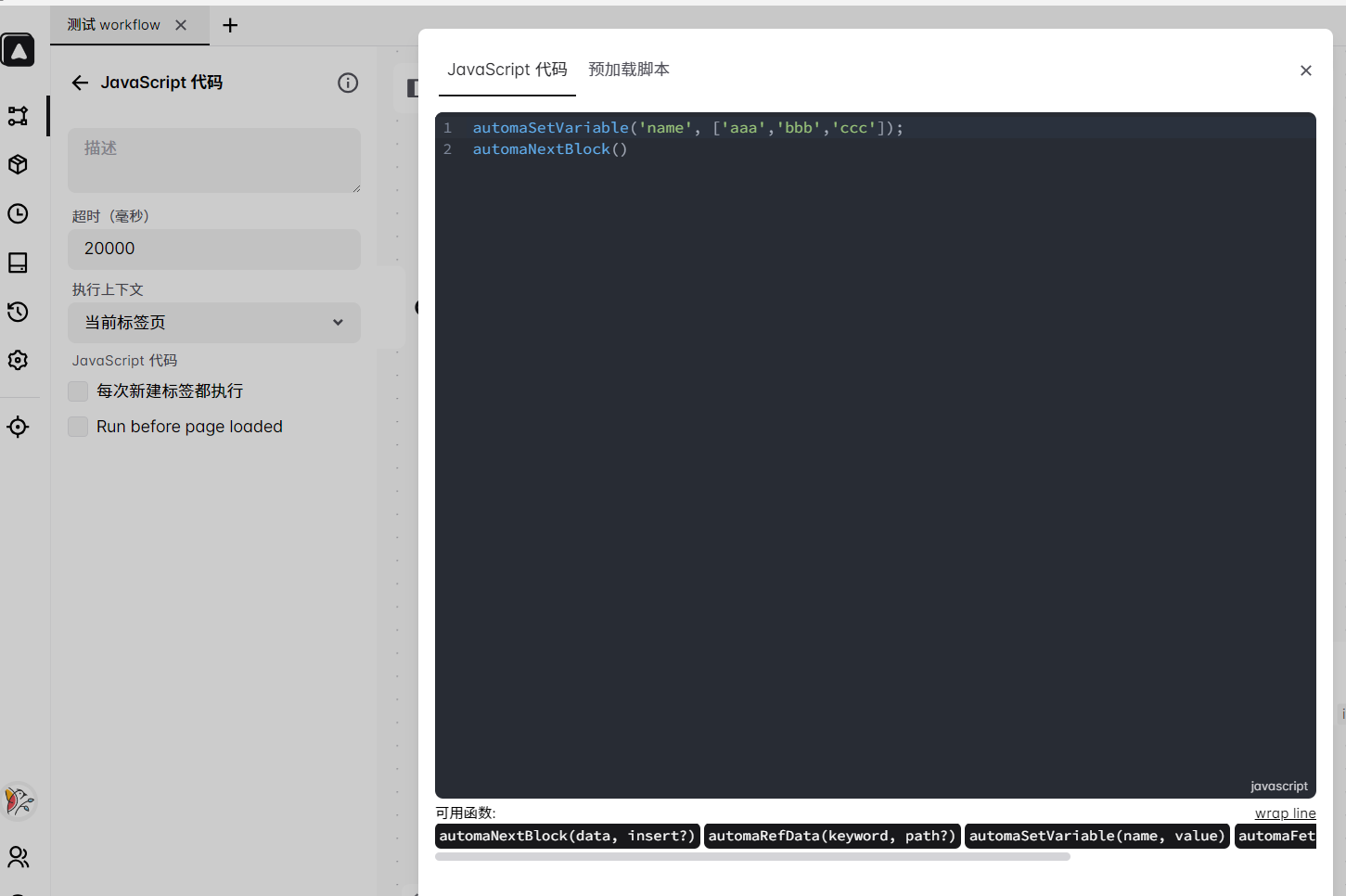Go back using the arrow beside JavaScript 代码
The width and height of the screenshot is (1346, 896).
[80, 83]
